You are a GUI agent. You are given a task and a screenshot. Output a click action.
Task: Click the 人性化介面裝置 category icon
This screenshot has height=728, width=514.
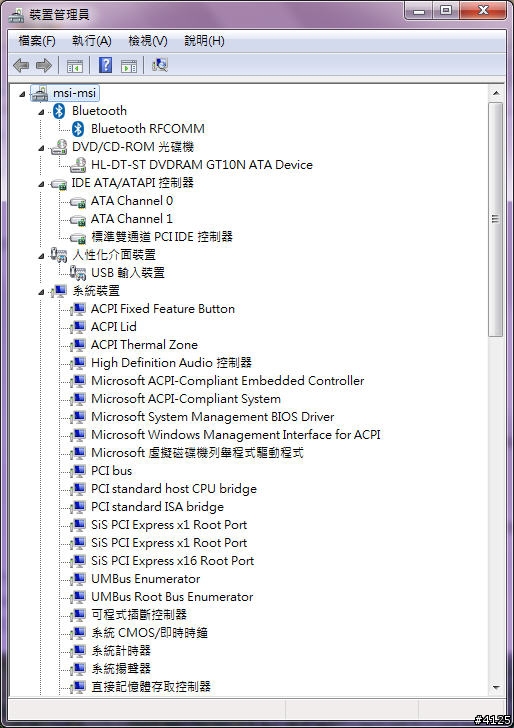pyautogui.click(x=59, y=255)
